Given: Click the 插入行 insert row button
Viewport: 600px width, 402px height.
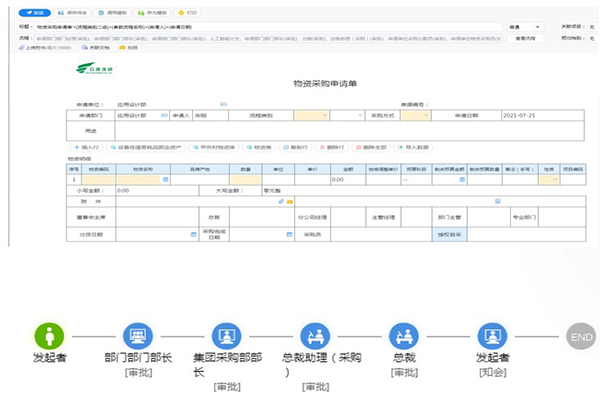Looking at the screenshot, I should coord(86,147).
